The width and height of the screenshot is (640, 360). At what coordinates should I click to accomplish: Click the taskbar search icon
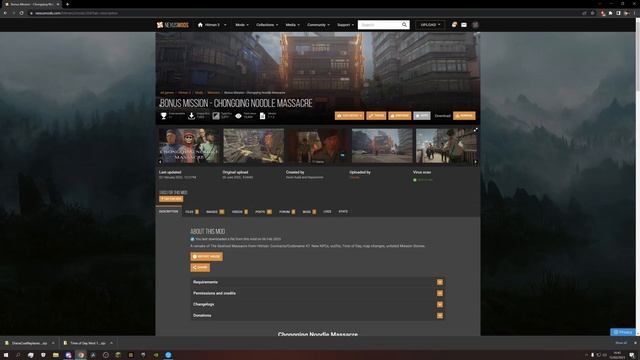[18, 355]
